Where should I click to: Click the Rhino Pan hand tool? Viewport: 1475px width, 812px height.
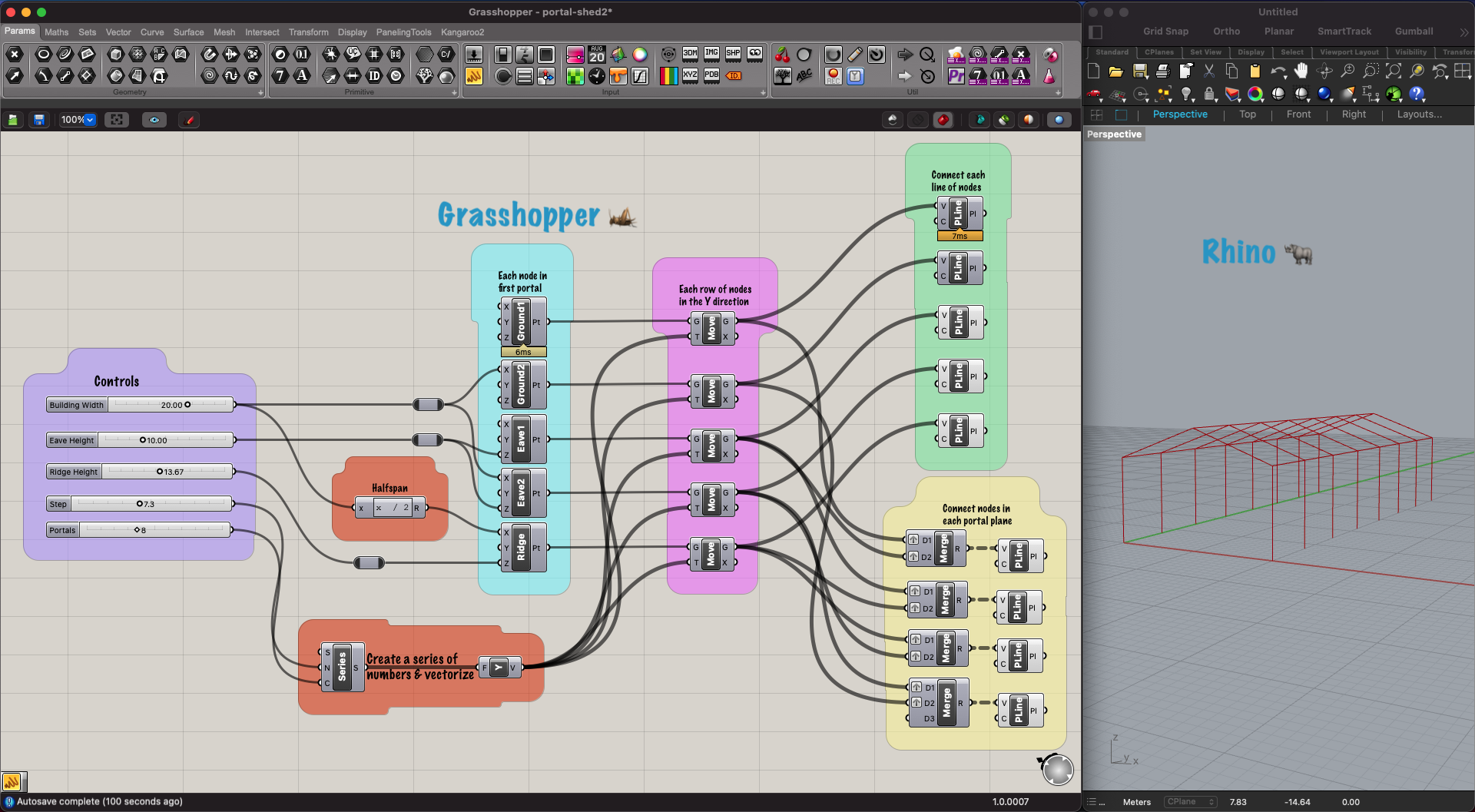point(1301,71)
